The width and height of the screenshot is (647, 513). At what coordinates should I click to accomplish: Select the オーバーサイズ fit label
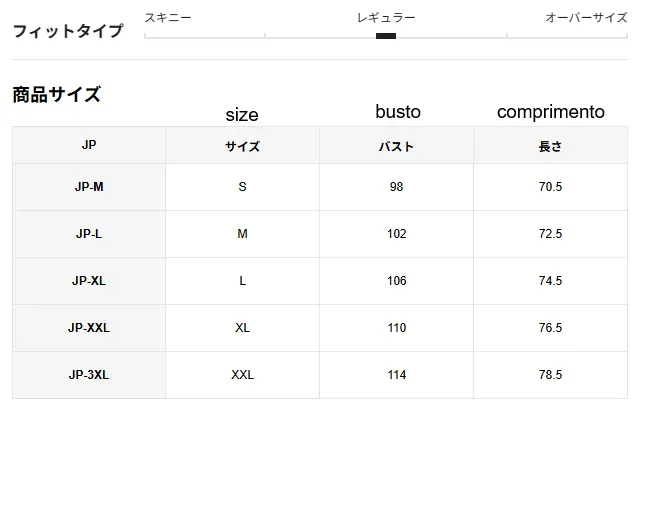pos(586,18)
